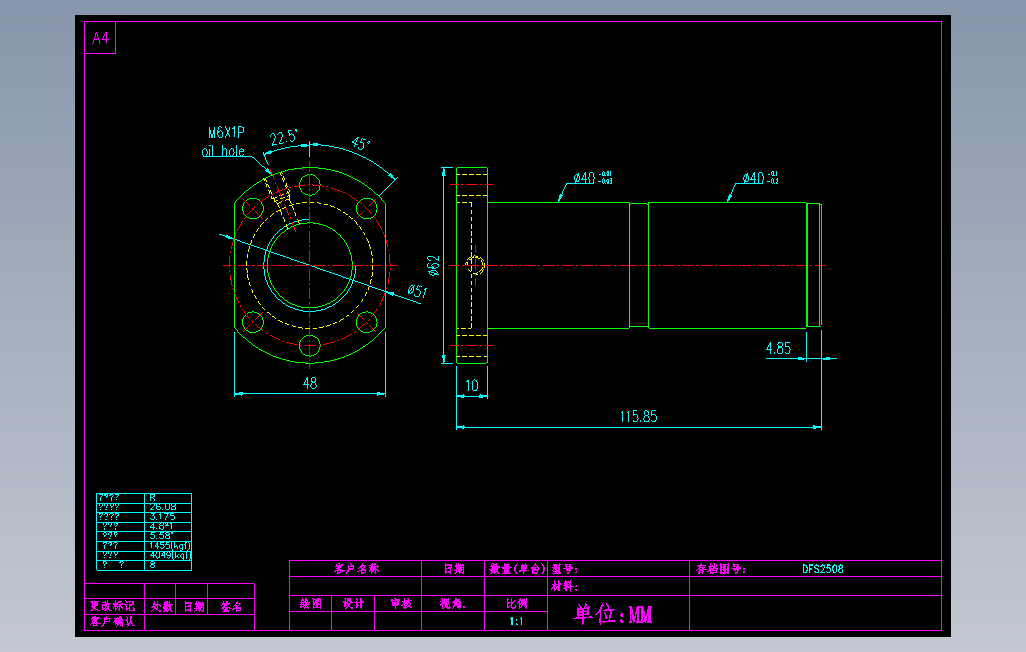The height and width of the screenshot is (652, 1026).
Task: Select the 115.85 overall length dimension
Action: coord(639,416)
